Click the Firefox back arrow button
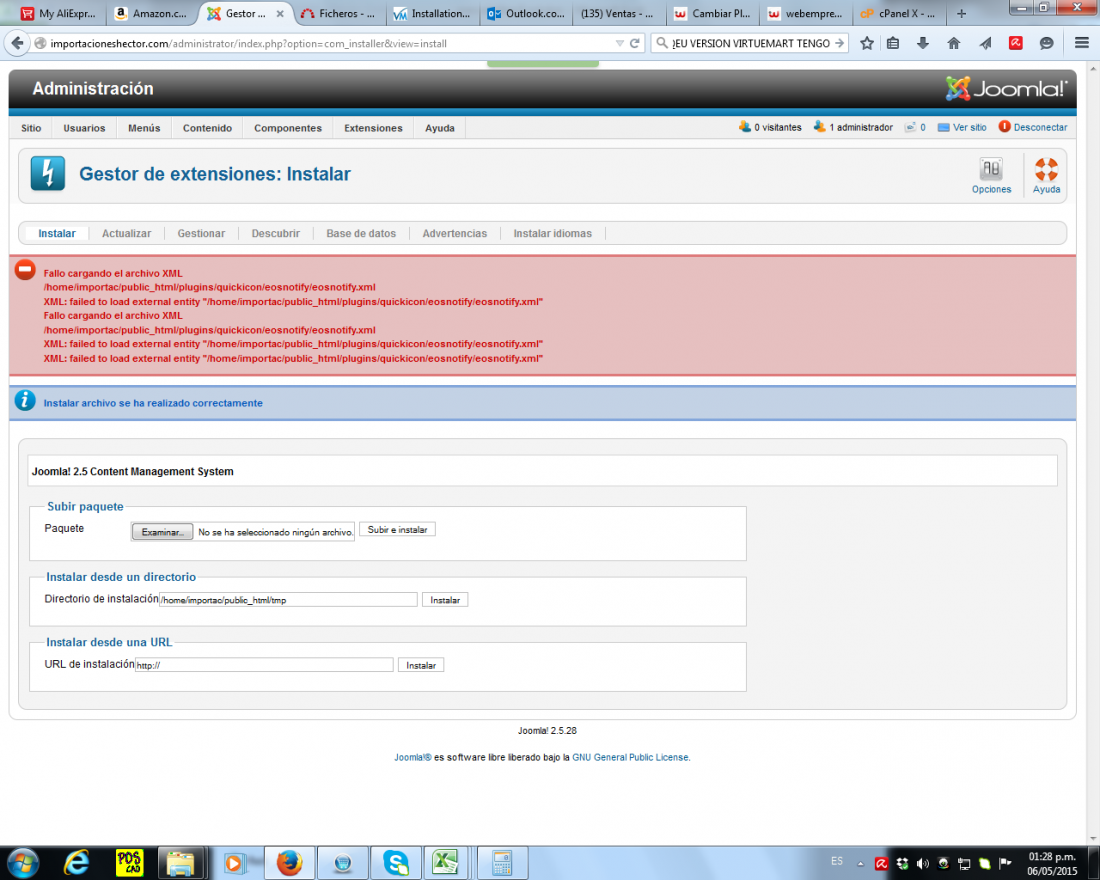 pos(17,44)
